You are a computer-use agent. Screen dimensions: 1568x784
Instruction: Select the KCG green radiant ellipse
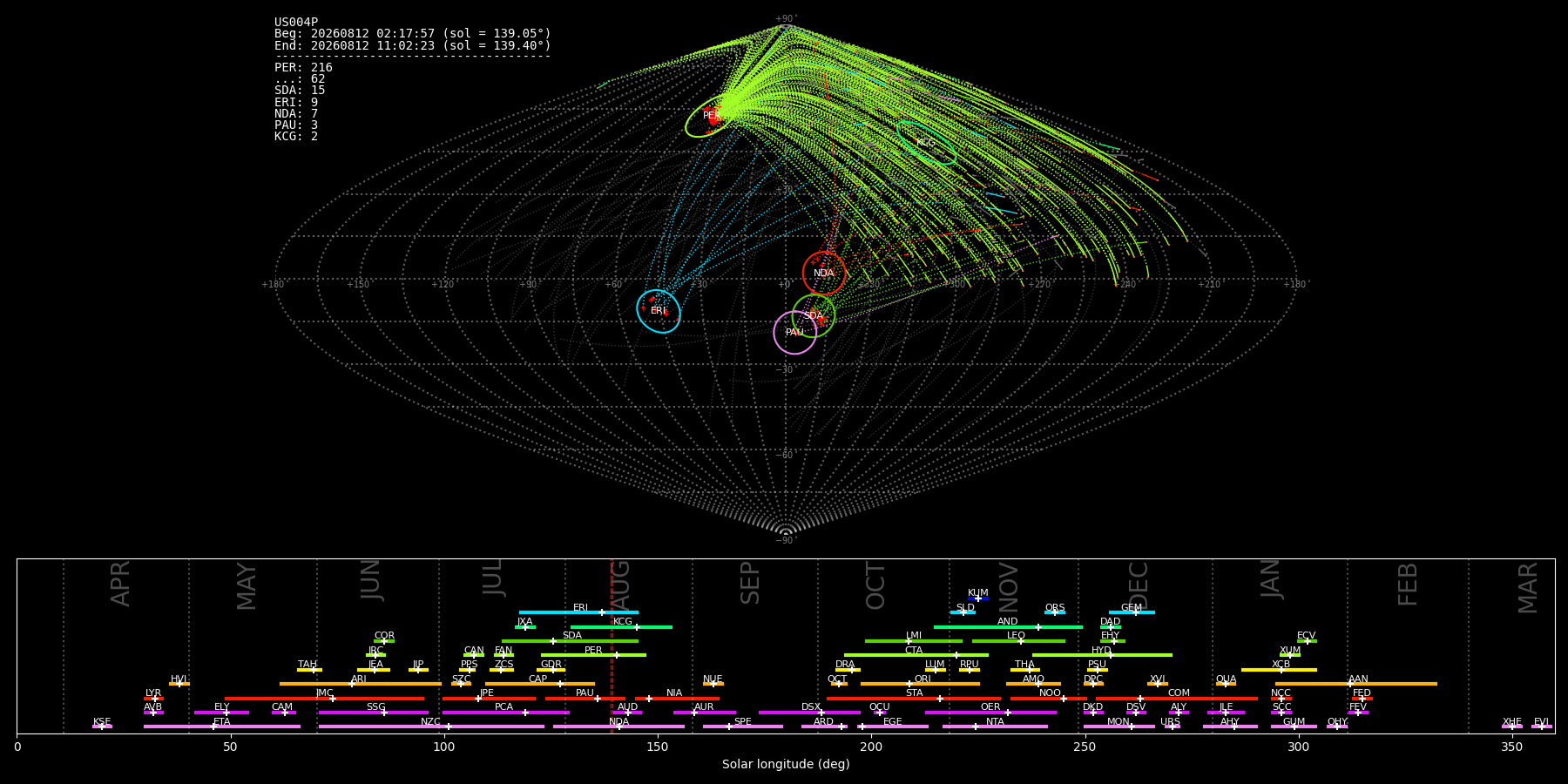coord(927,143)
